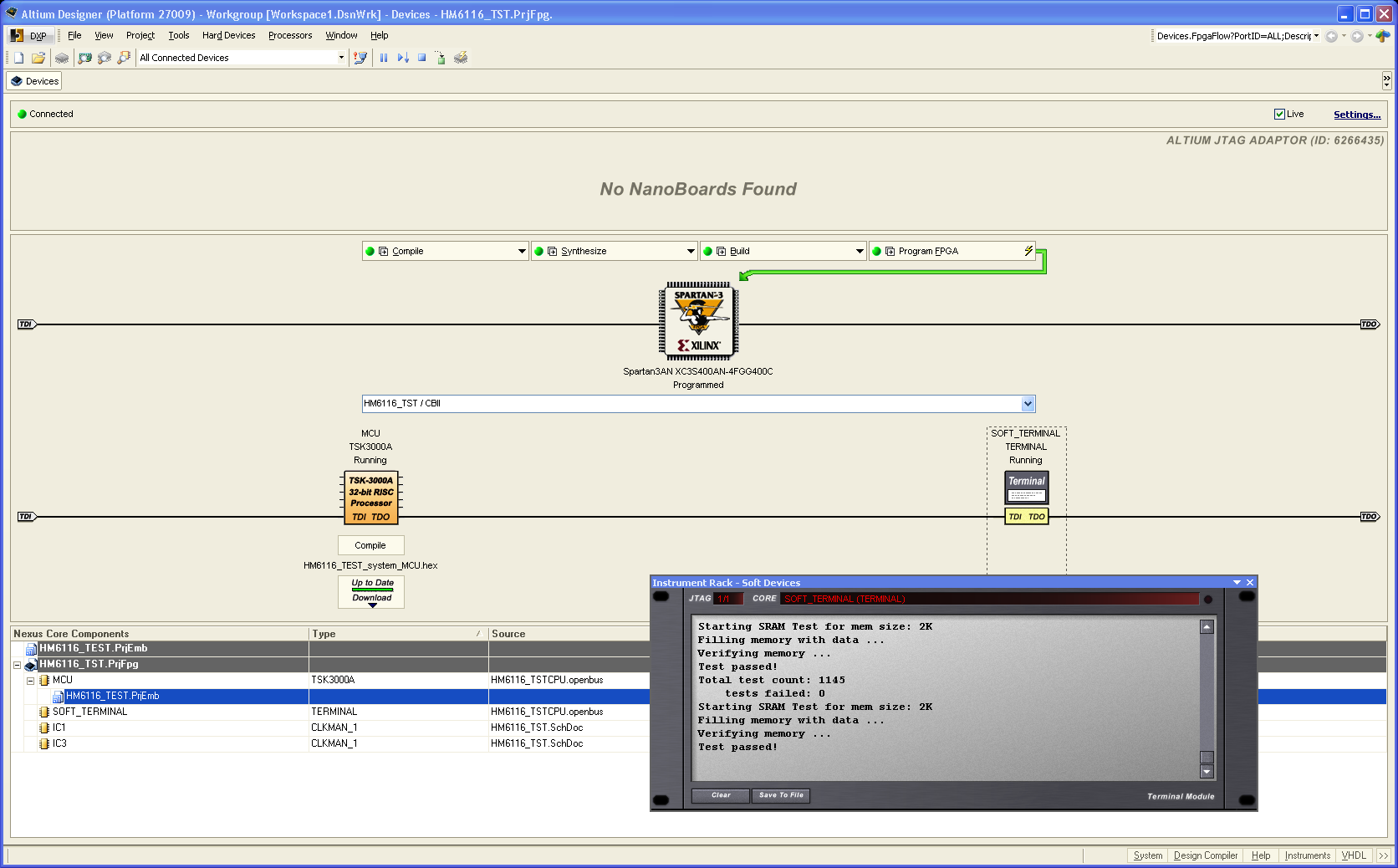Collapse the MCU tree node
Viewport: 1398px width, 868px height.
pos(30,681)
